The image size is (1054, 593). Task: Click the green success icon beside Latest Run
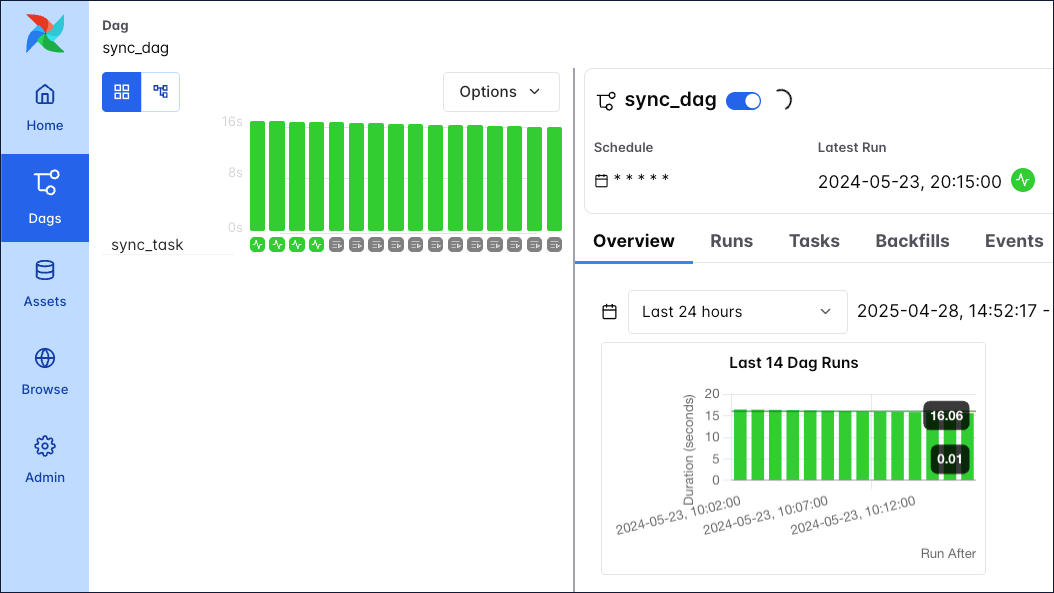click(1023, 181)
